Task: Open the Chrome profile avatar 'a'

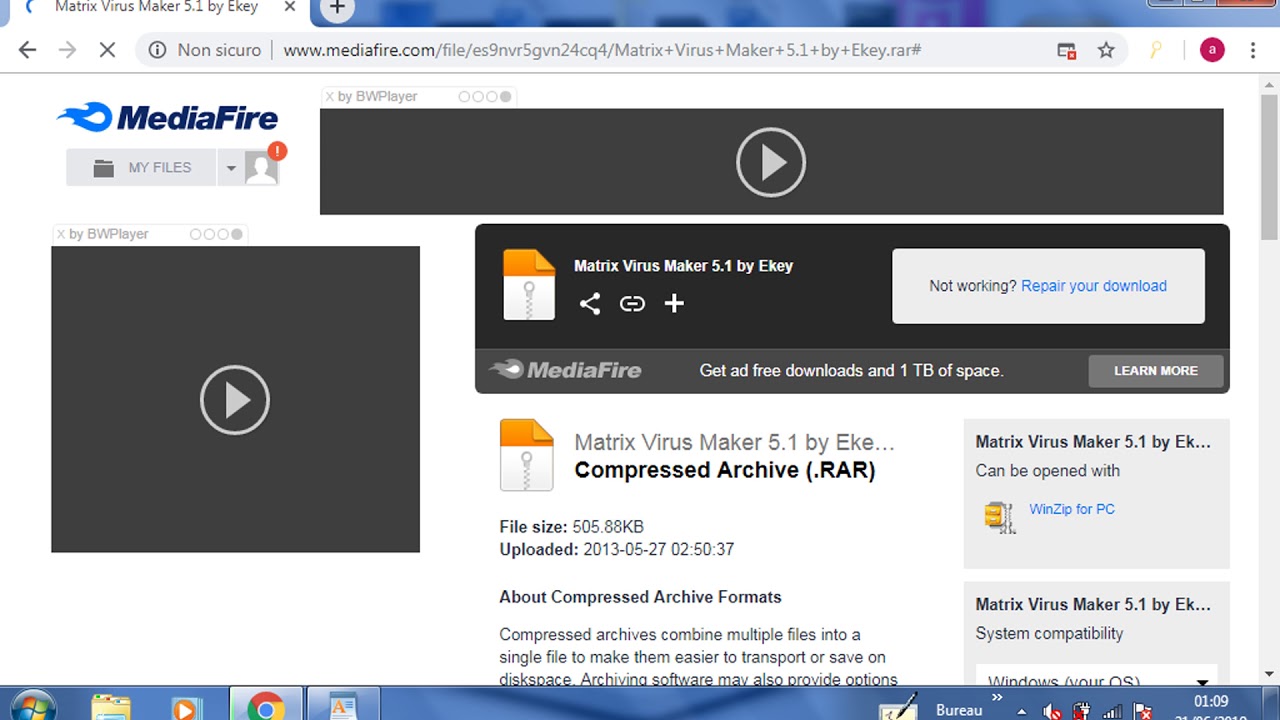Action: tap(1212, 50)
